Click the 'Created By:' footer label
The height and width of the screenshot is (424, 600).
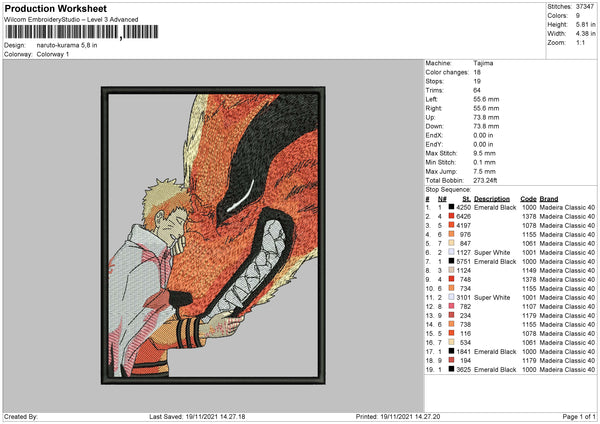tap(21, 417)
